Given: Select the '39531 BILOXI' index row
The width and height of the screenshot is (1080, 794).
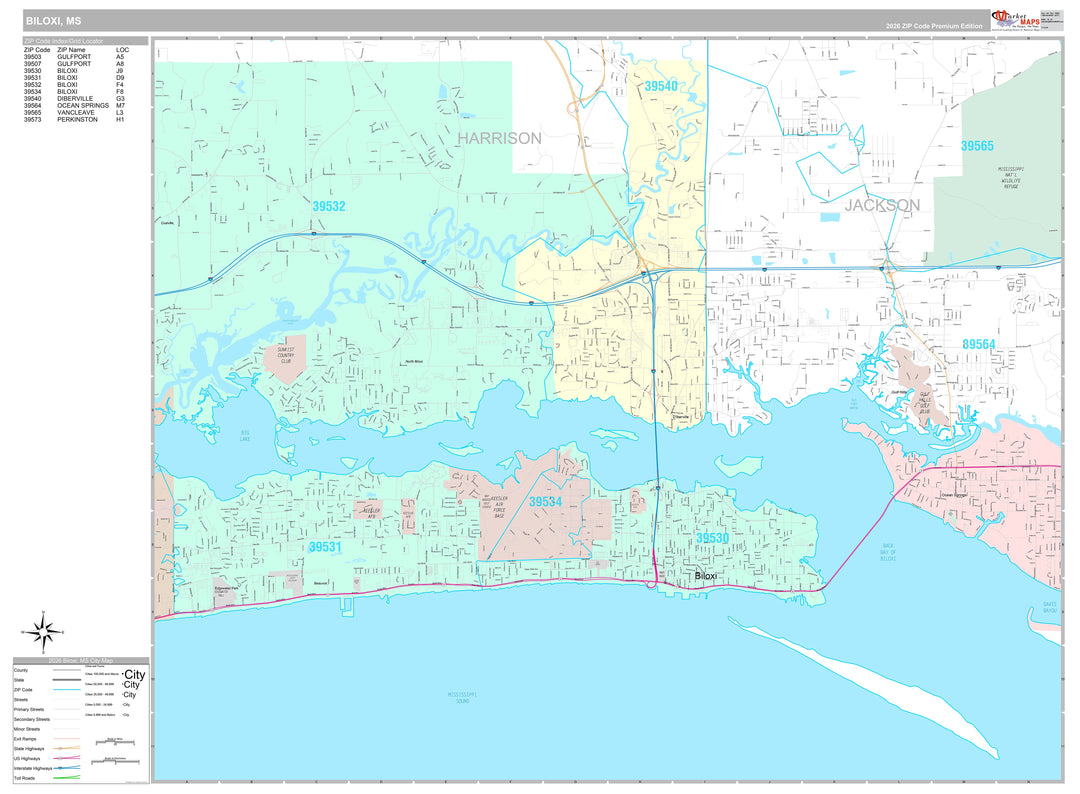Looking at the screenshot, I should coord(74,78).
